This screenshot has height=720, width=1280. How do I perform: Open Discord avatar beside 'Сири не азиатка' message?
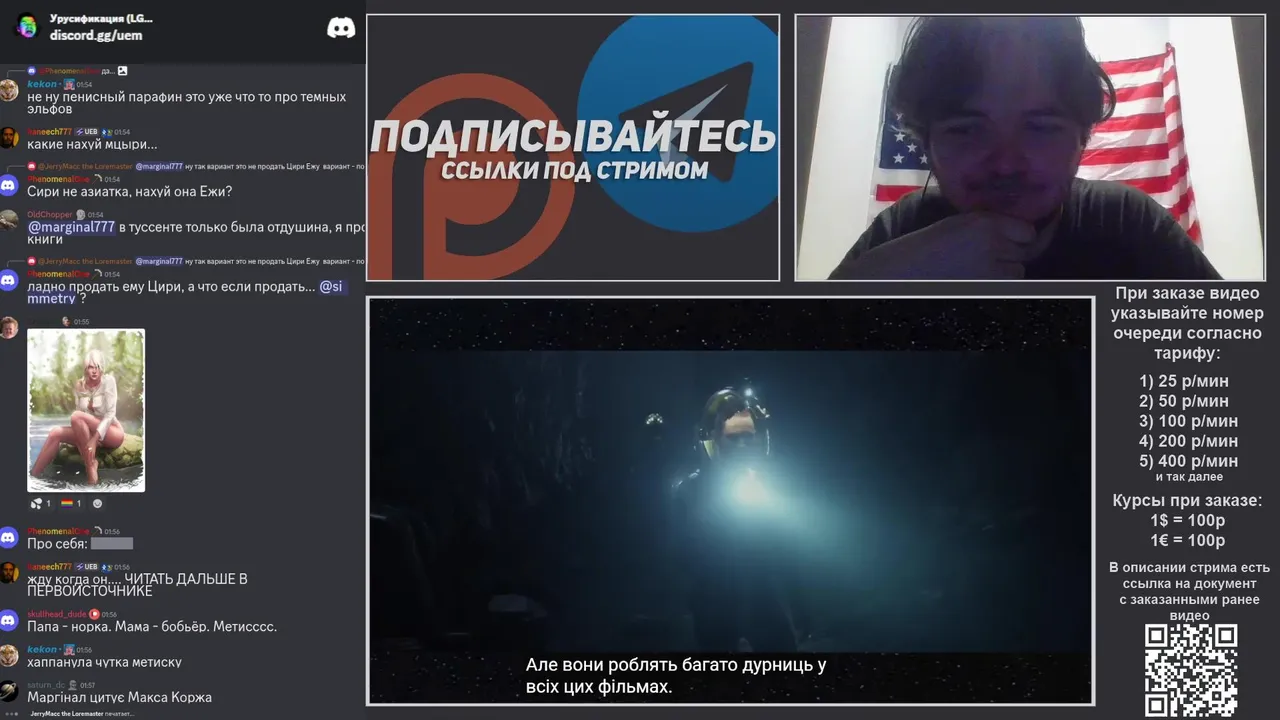(x=9, y=185)
